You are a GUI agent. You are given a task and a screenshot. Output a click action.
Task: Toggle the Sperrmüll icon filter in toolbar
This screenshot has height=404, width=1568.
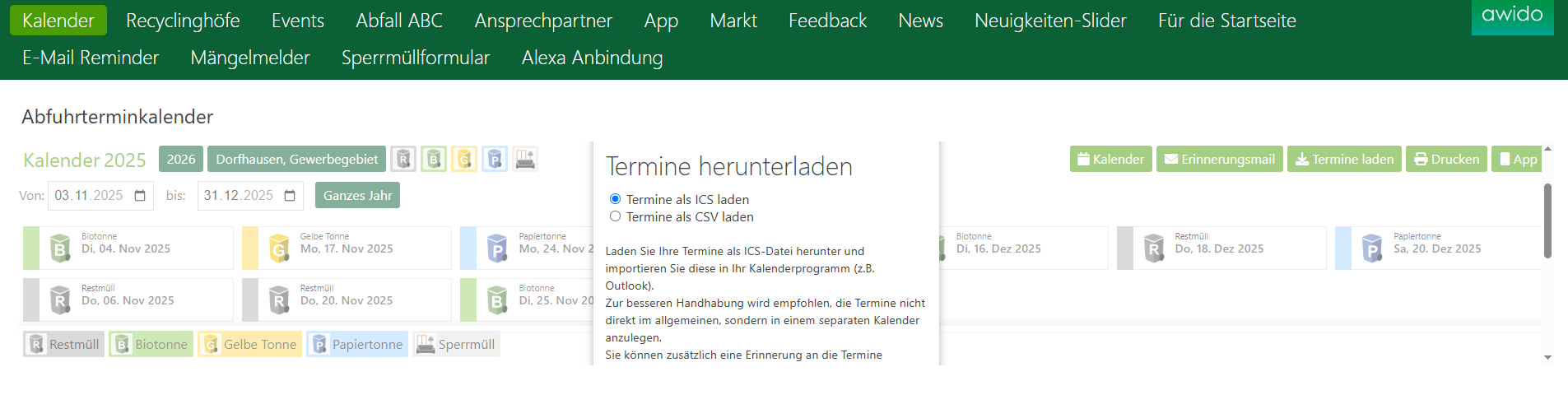(525, 159)
